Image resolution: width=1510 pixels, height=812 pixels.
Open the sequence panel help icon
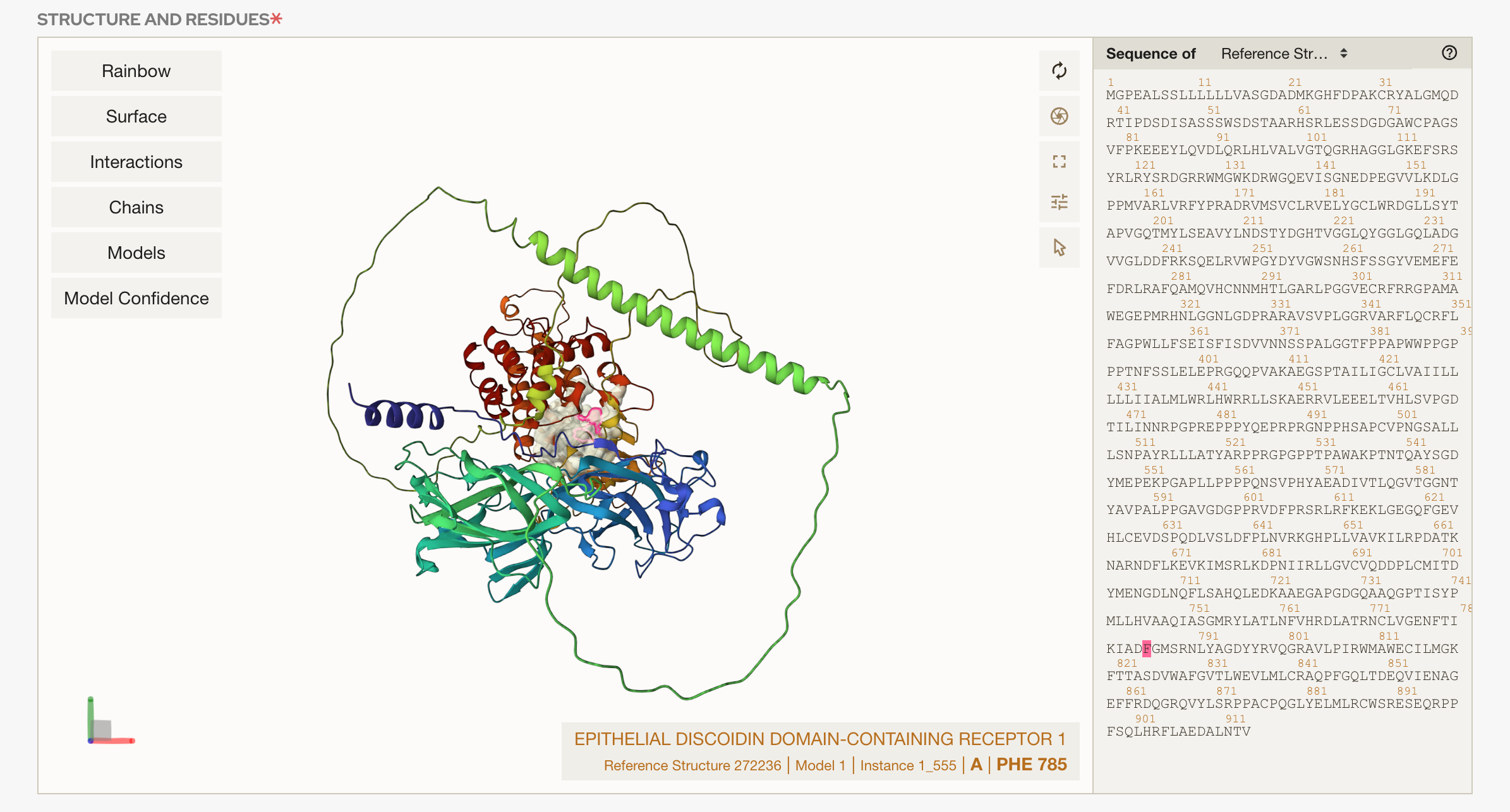pos(1449,53)
